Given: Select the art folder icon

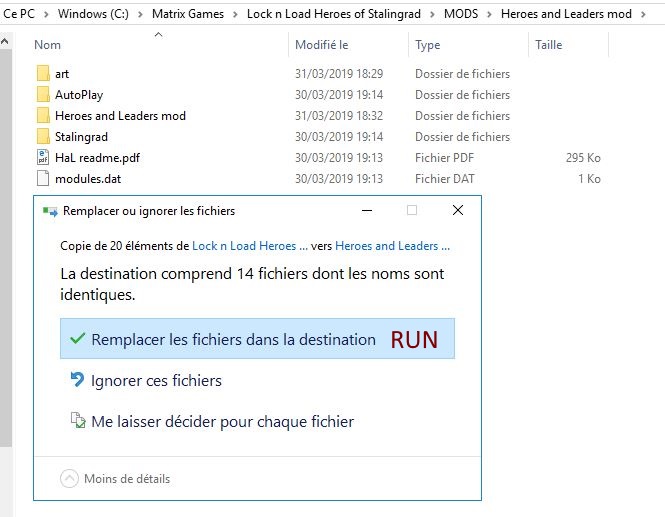Looking at the screenshot, I should (x=43, y=73).
